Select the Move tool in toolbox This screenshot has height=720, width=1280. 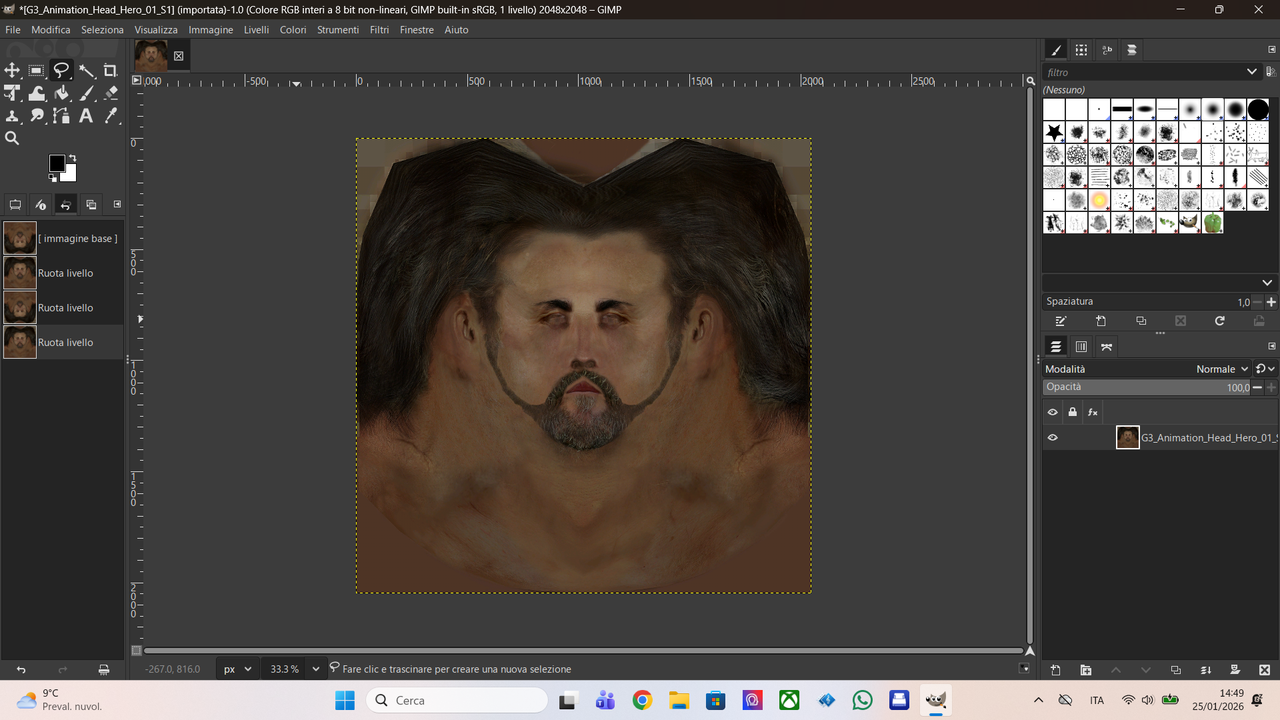point(12,70)
